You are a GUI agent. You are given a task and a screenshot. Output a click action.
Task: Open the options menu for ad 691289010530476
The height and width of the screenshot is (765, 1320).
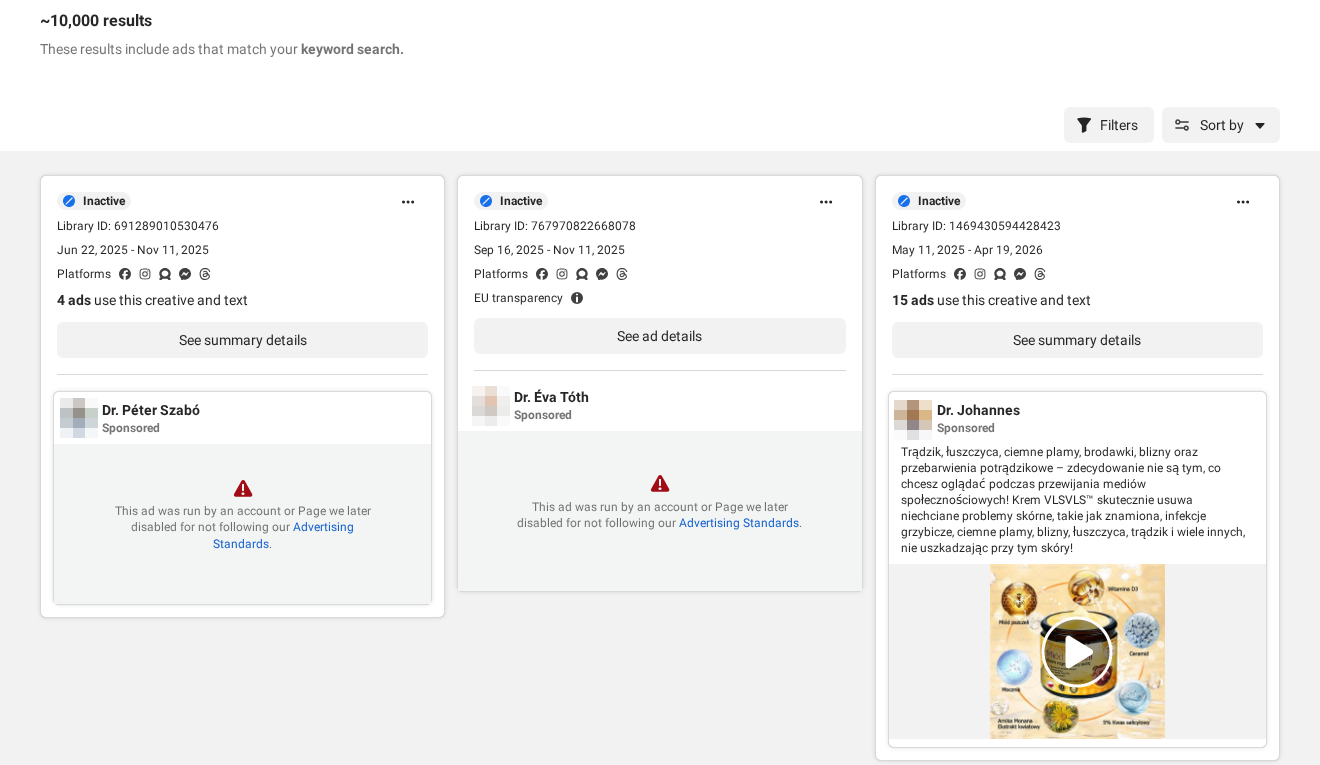click(x=408, y=202)
